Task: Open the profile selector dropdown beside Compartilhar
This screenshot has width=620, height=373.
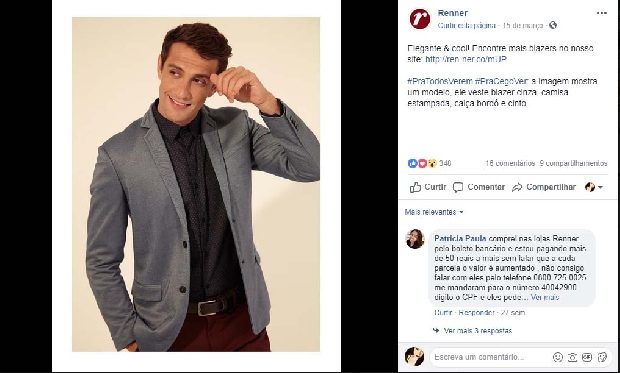Action: tap(594, 187)
